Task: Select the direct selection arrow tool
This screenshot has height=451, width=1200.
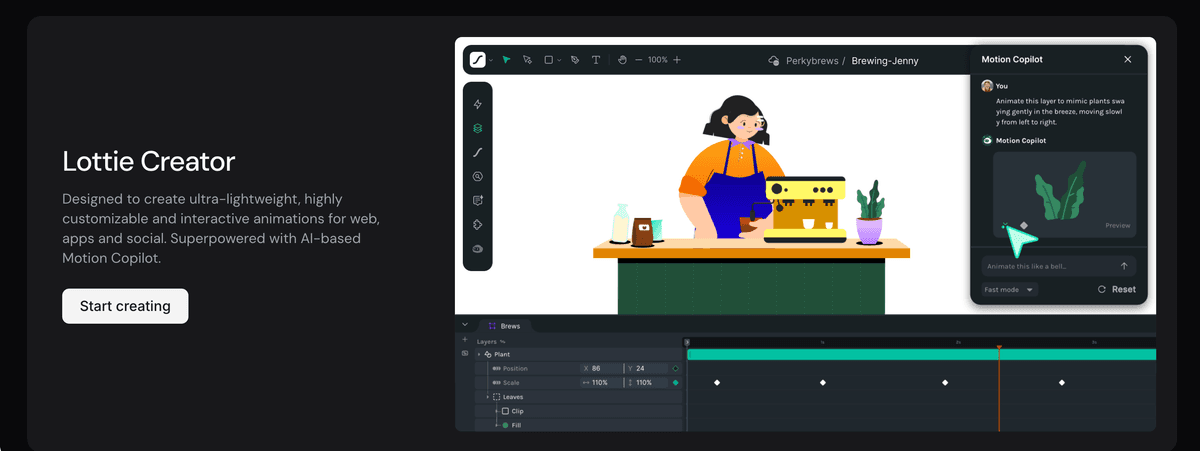Action: point(527,60)
